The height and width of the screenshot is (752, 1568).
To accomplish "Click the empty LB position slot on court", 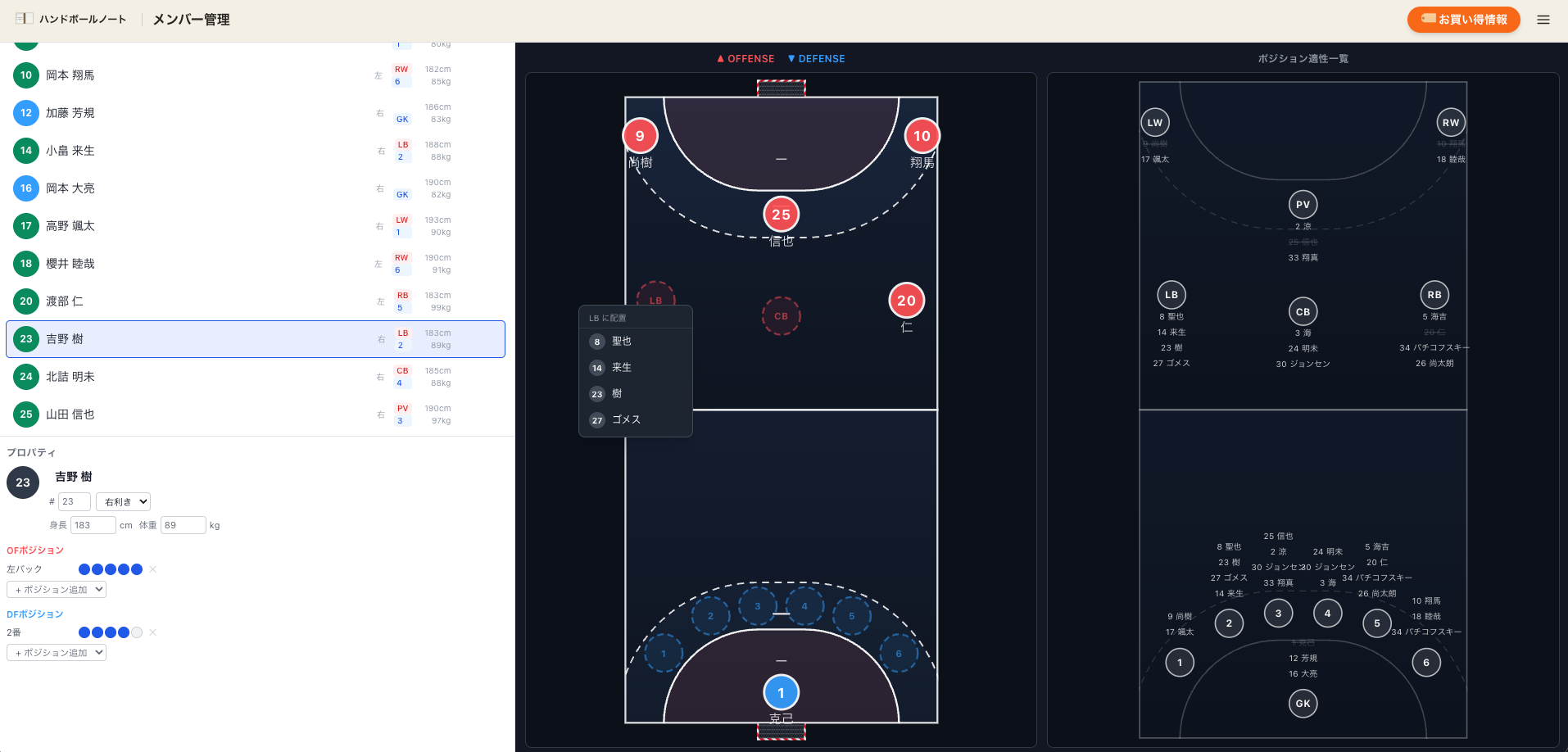I will [656, 295].
